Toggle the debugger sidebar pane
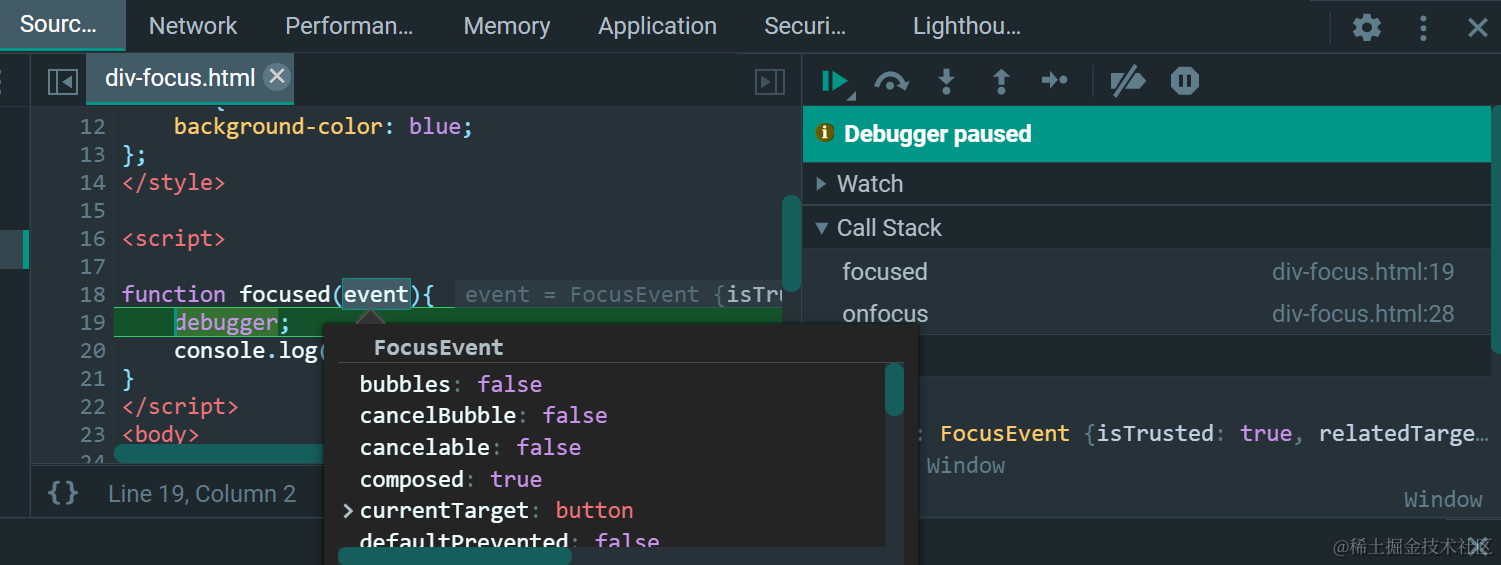Viewport: 1501px width, 565px height. click(769, 81)
